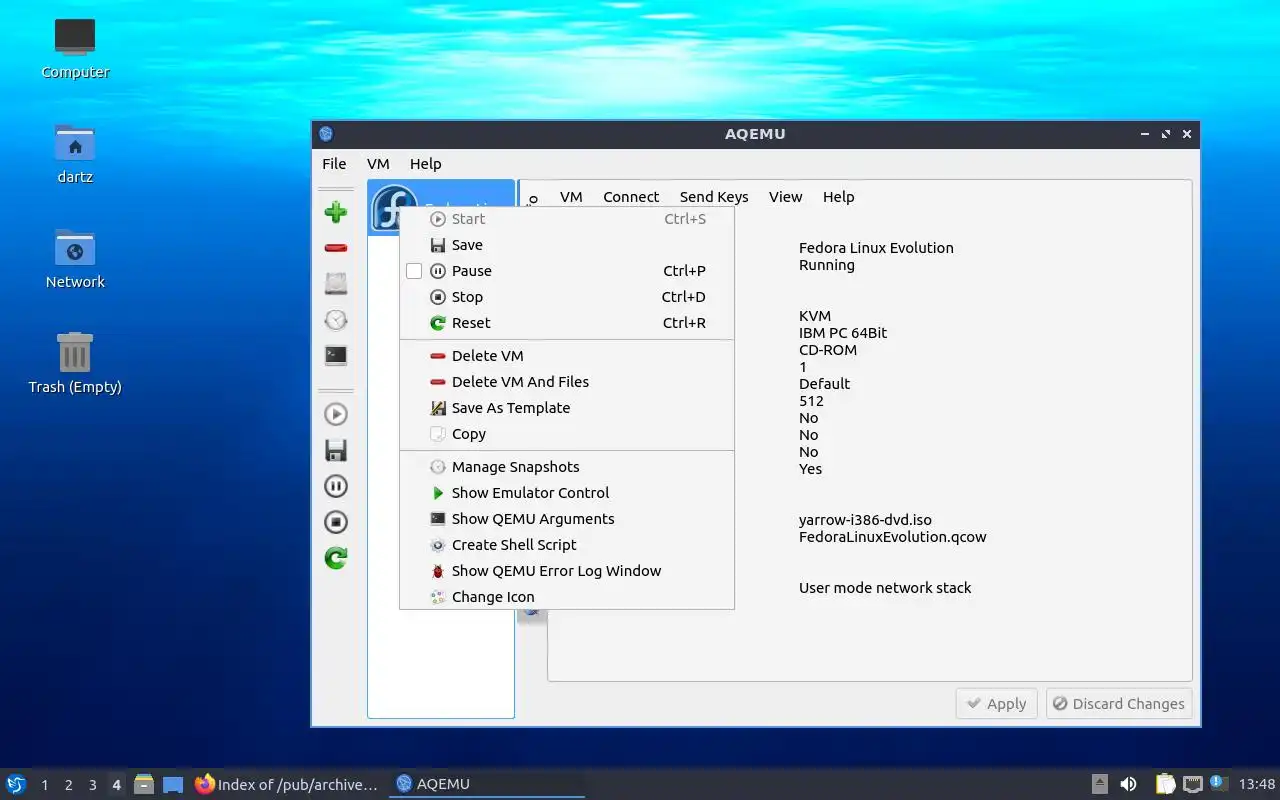Click the removable media eject tray icon

(x=1100, y=784)
